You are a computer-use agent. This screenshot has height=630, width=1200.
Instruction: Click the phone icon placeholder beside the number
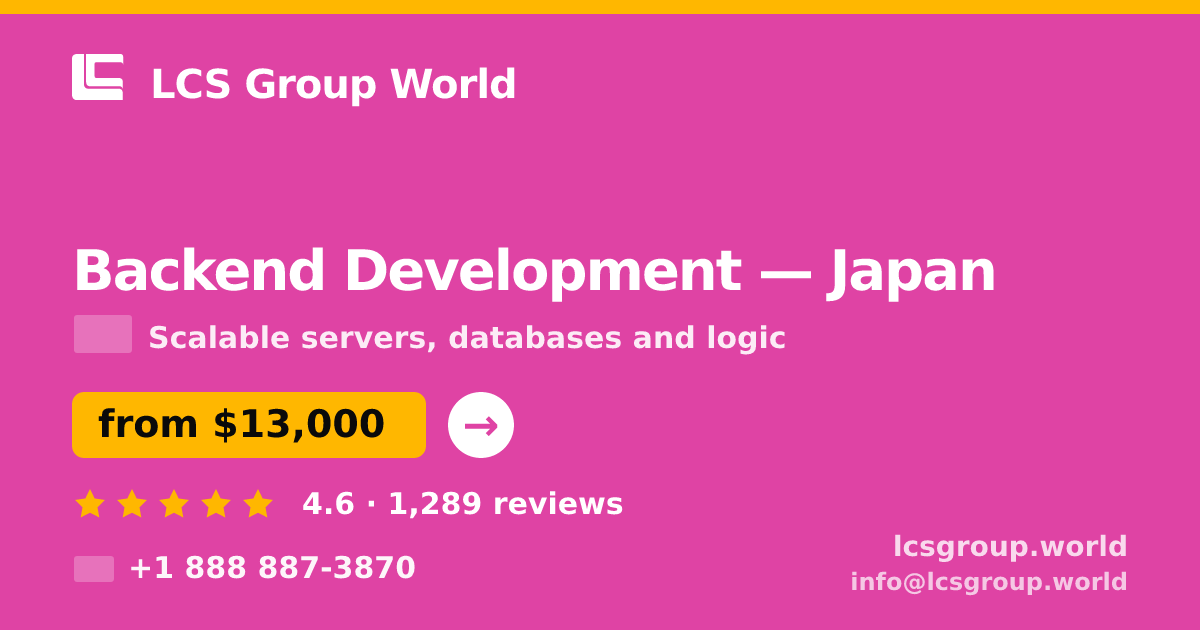(94, 569)
